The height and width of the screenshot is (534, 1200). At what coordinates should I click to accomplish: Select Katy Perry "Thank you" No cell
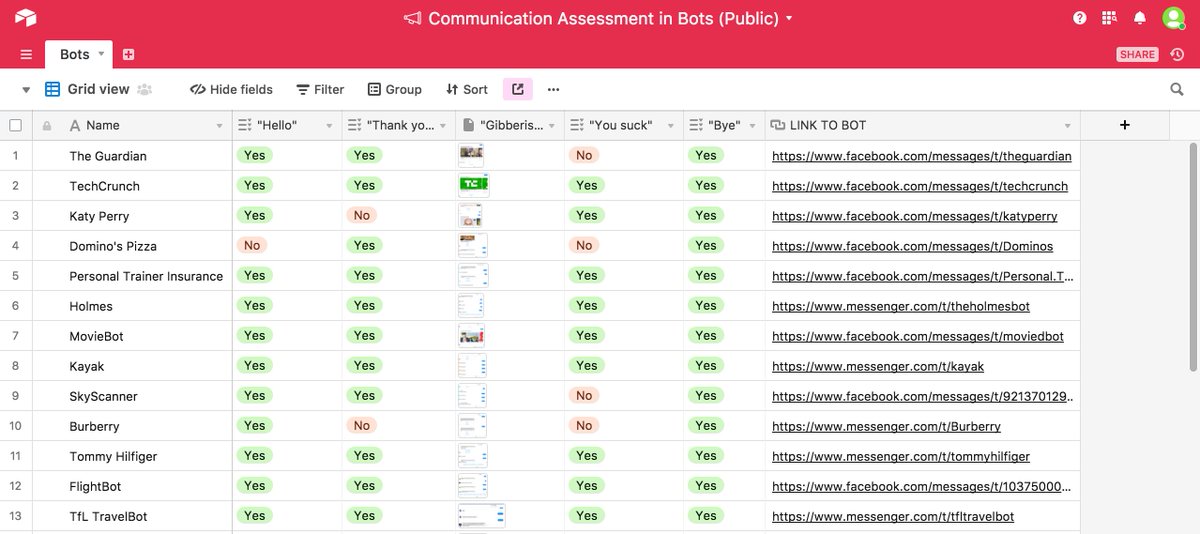coord(362,215)
